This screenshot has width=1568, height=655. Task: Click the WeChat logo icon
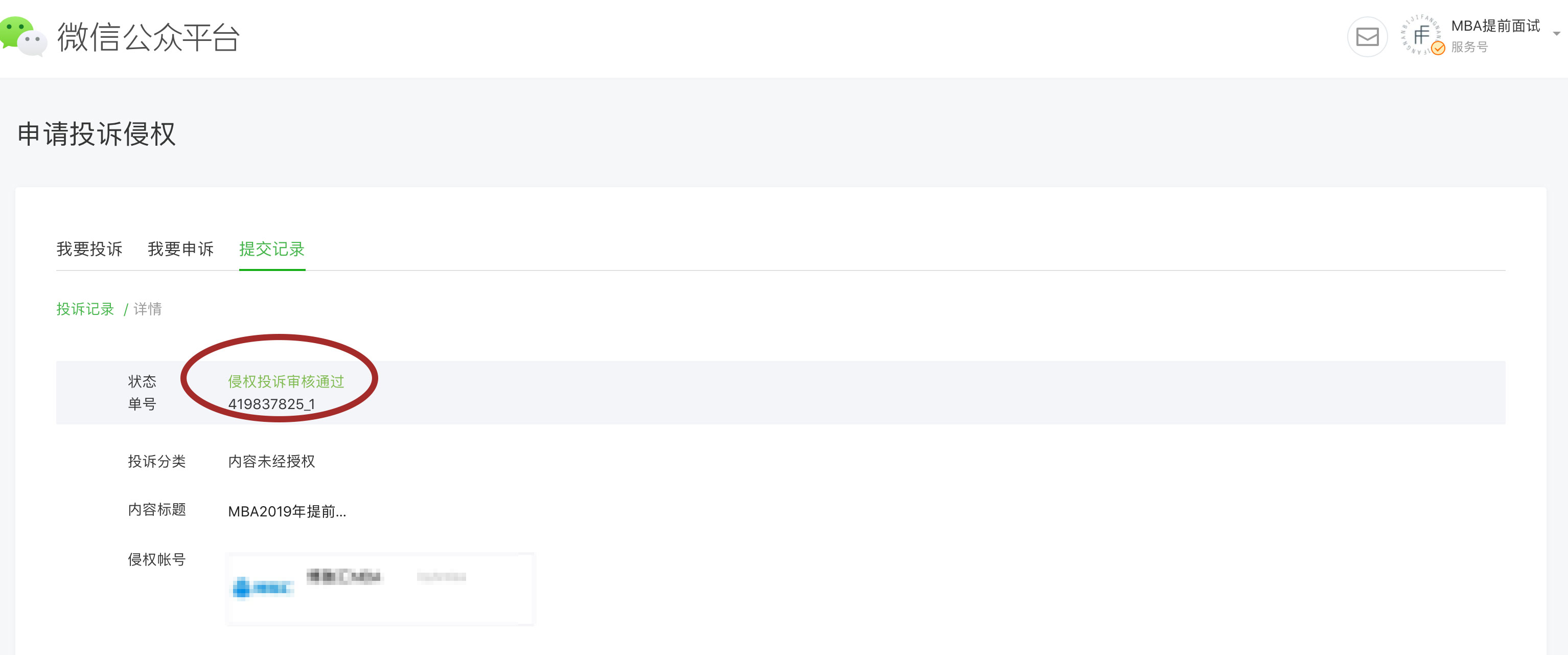point(23,36)
